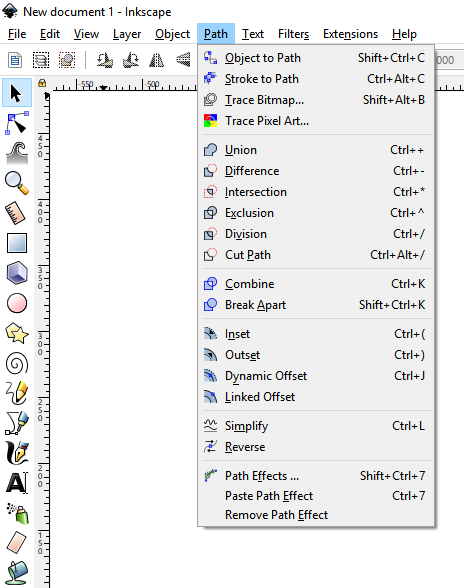
Task: Close the open Path menu
Action: pos(216,34)
